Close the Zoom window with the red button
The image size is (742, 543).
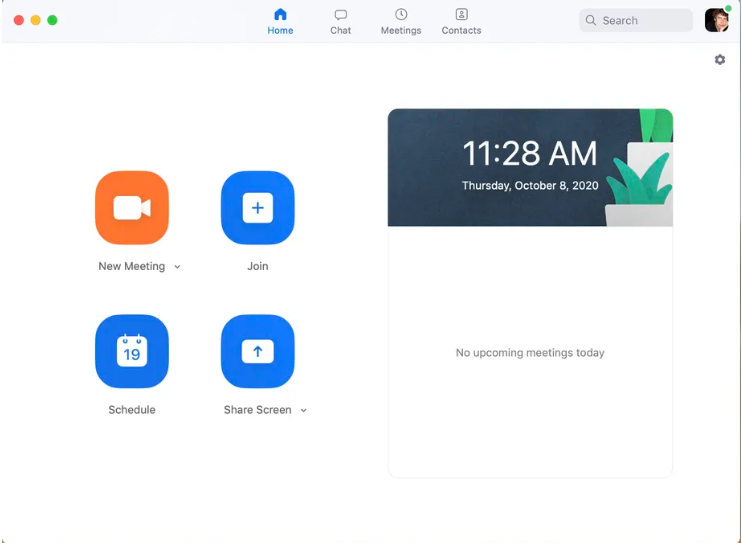tap(19, 20)
